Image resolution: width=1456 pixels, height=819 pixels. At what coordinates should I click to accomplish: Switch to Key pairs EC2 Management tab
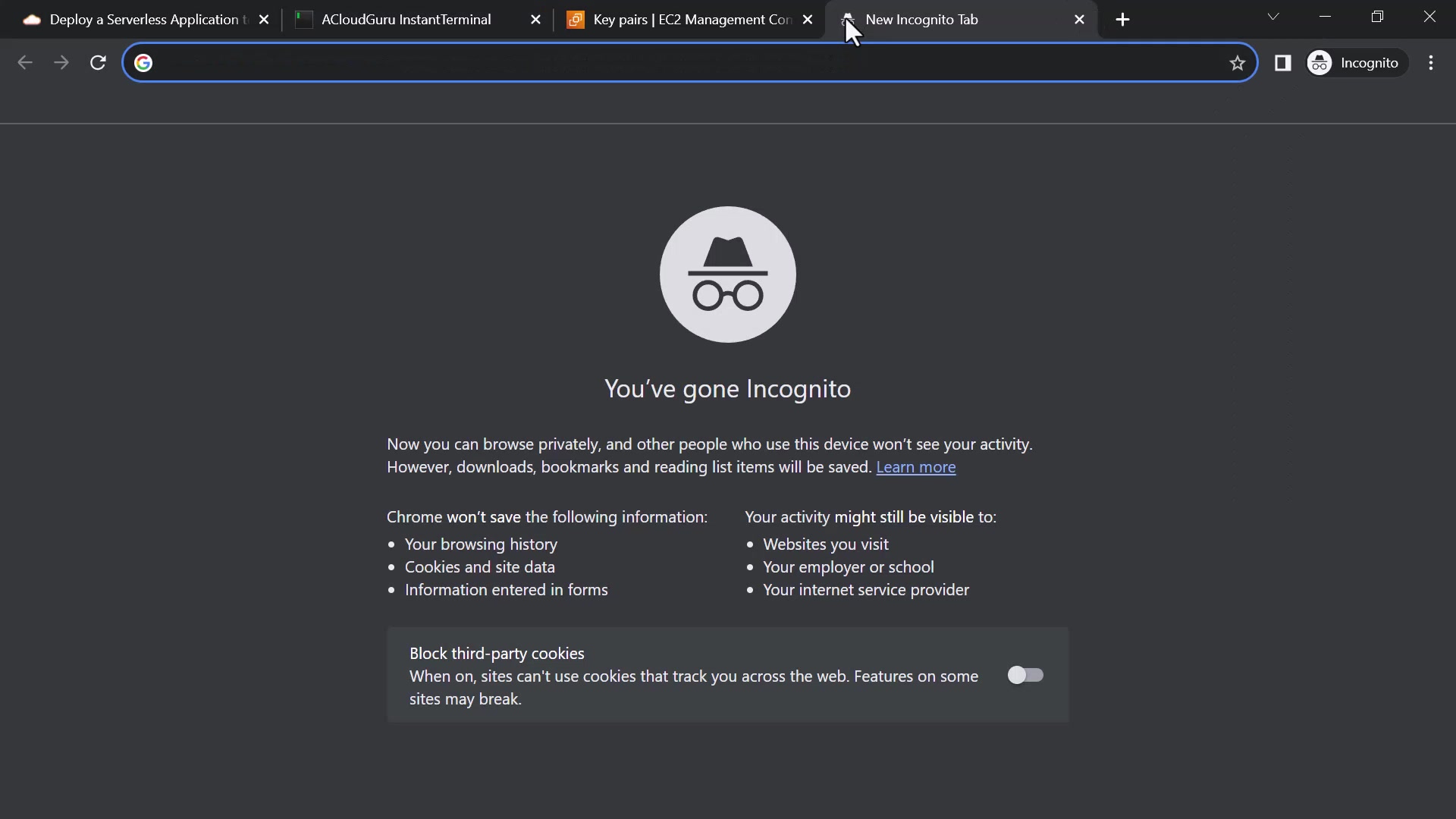click(682, 20)
